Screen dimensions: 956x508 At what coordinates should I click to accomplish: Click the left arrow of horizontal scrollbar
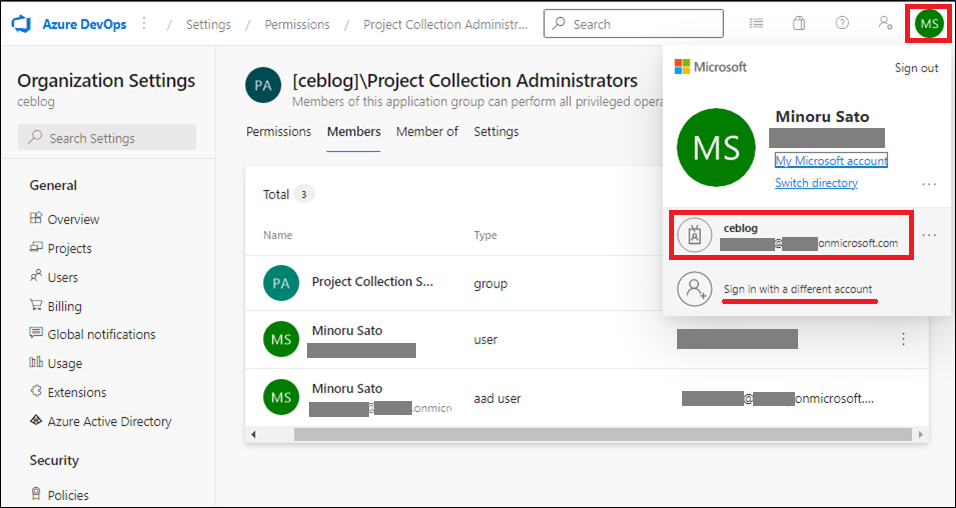point(254,434)
